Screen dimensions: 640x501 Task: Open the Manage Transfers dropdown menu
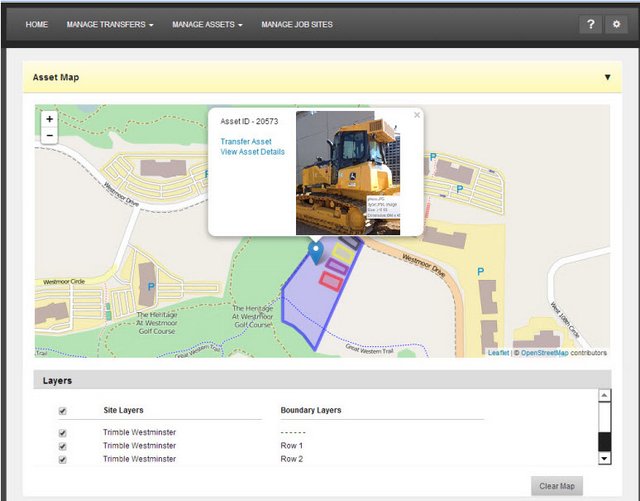pyautogui.click(x=110, y=24)
